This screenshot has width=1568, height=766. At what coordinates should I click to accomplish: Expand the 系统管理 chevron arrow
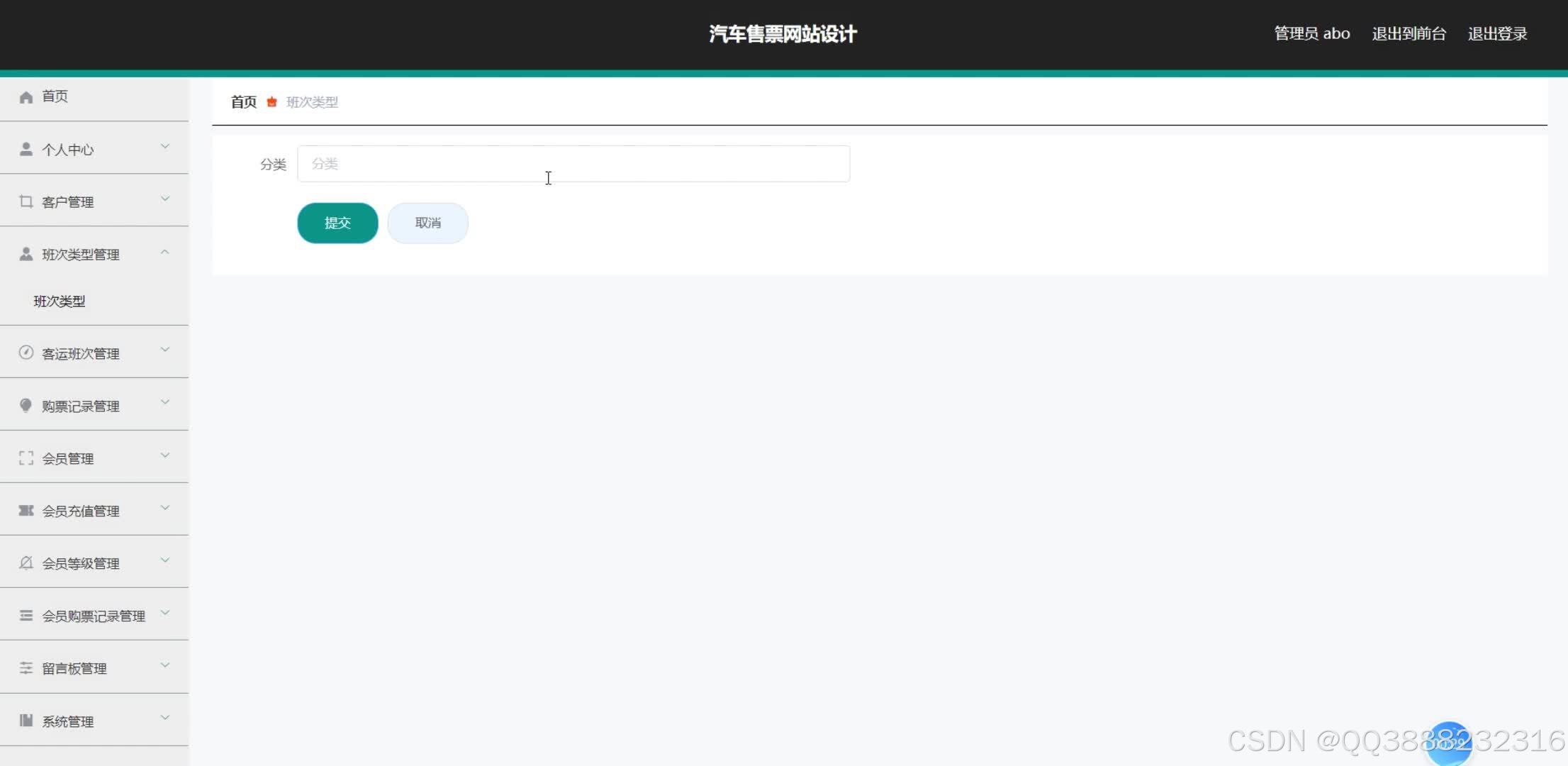pos(164,718)
